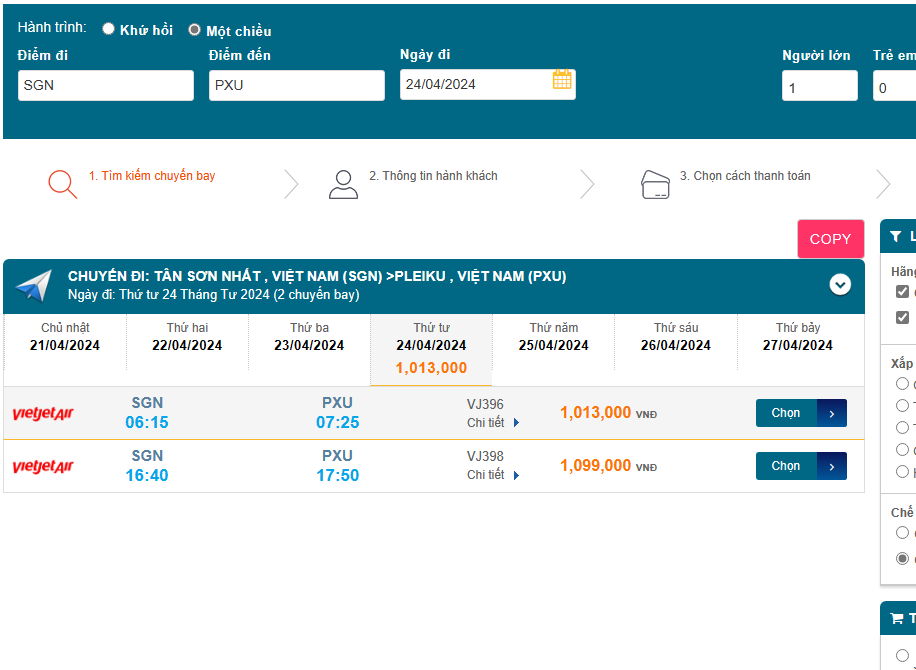The image size is (916, 670).
Task: Toggle the first airline filter checkbox
Action: 902,292
